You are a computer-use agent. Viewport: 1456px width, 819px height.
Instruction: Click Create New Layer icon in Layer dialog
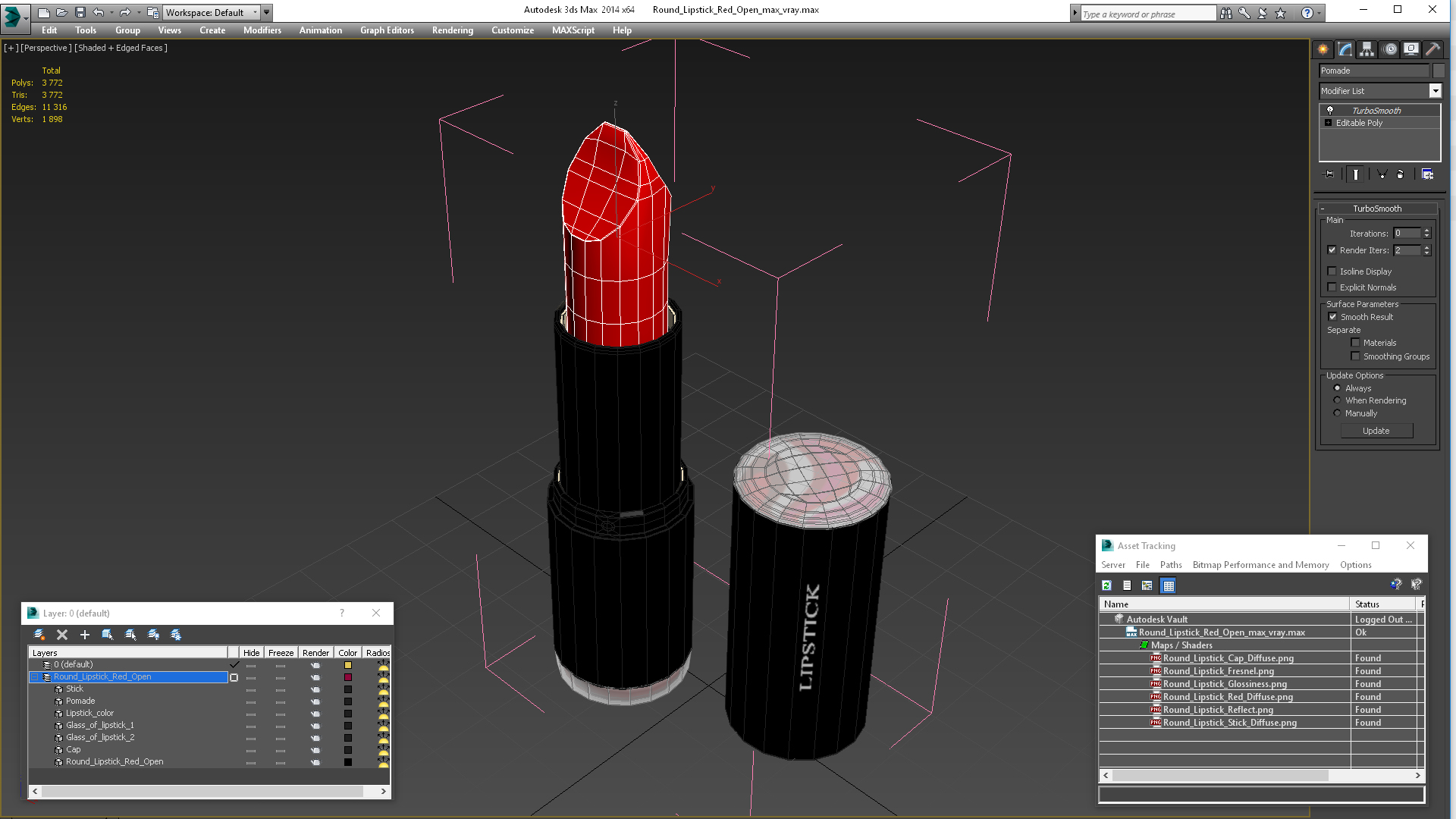click(x=39, y=635)
